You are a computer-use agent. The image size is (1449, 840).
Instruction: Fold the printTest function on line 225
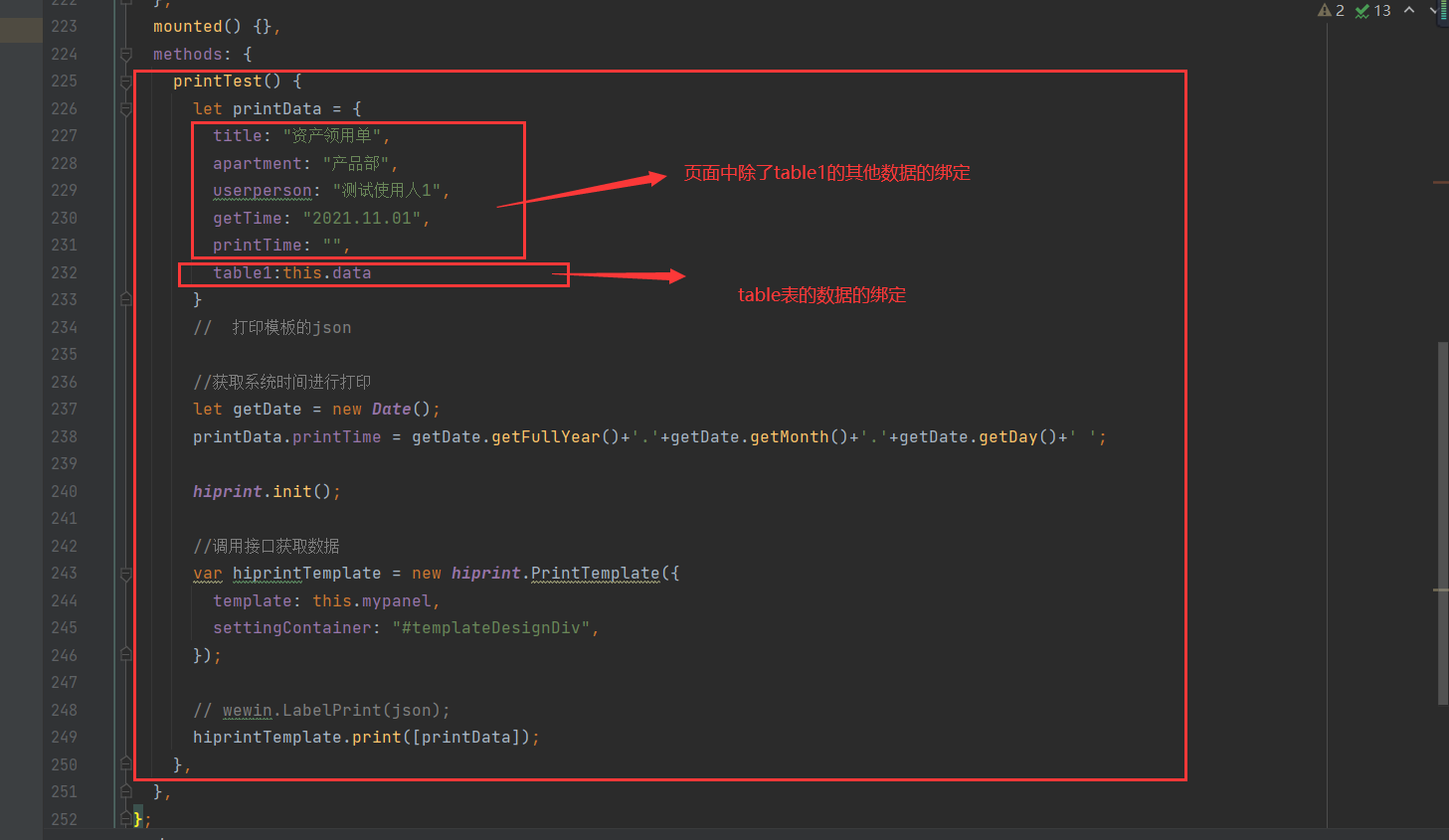pos(126,82)
